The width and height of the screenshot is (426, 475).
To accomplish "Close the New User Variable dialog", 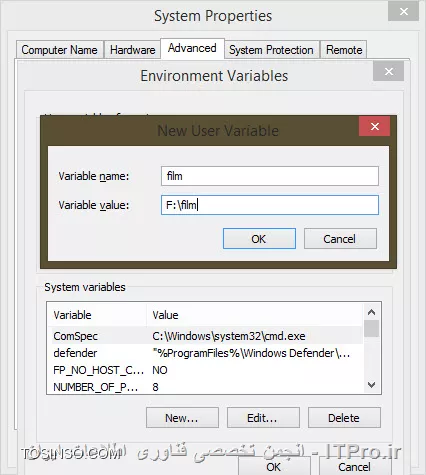I will pyautogui.click(x=374, y=126).
